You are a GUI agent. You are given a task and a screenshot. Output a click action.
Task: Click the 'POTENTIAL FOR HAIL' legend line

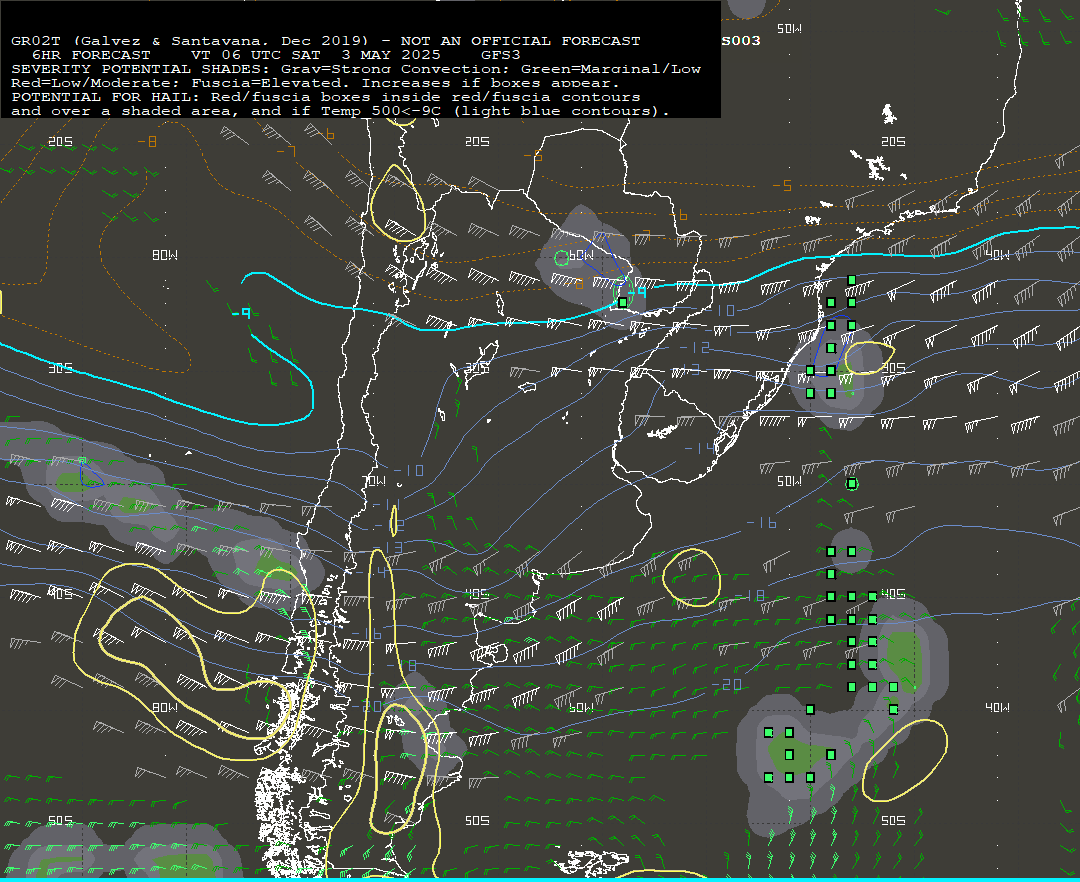326,97
